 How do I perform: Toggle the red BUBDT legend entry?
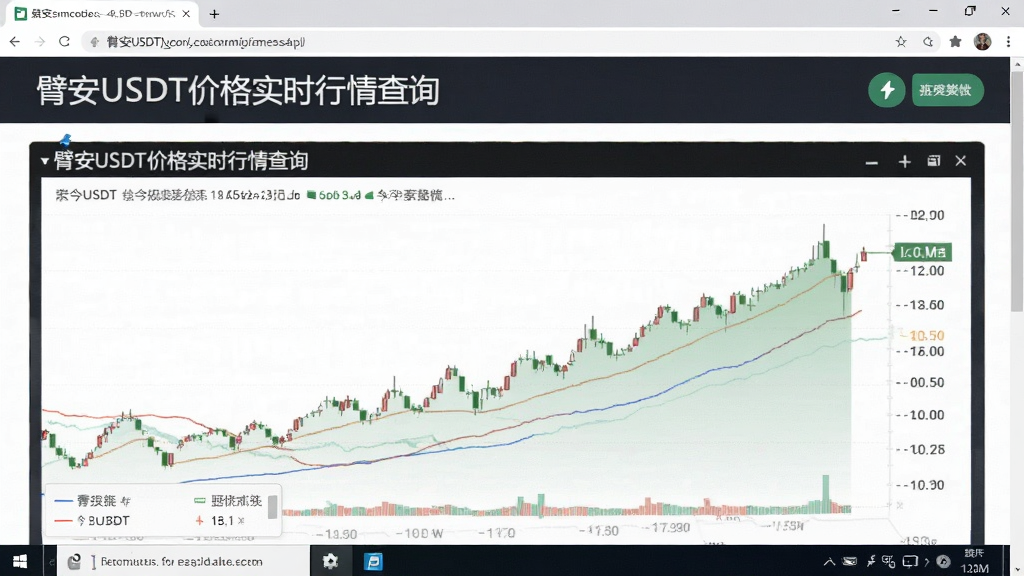pos(92,520)
